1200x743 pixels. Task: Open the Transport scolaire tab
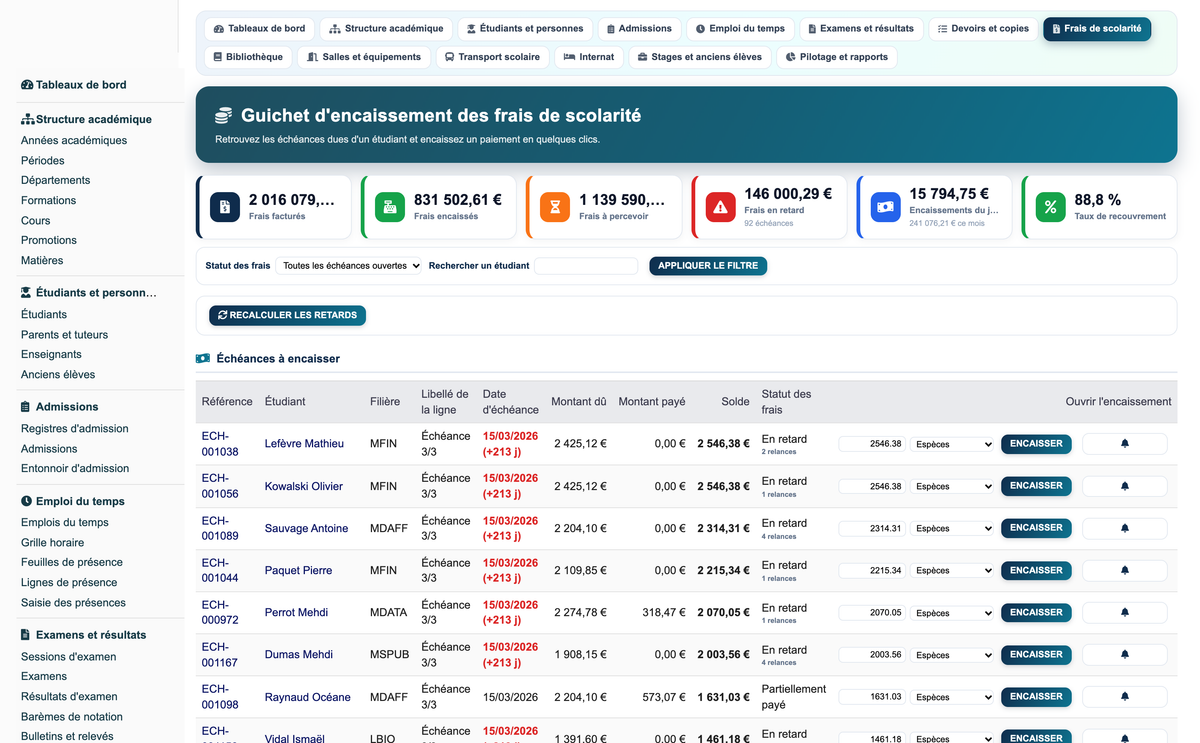492,57
